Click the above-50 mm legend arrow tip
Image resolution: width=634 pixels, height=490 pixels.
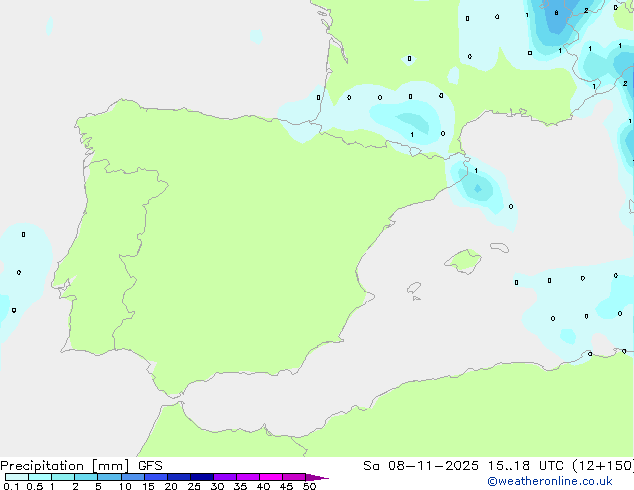point(317,477)
